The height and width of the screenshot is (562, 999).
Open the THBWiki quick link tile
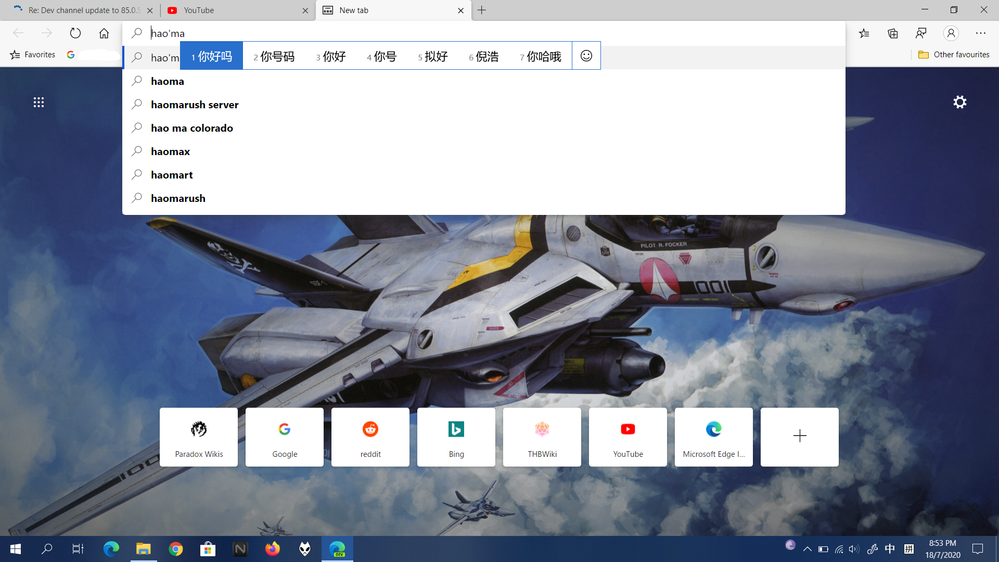click(x=542, y=437)
